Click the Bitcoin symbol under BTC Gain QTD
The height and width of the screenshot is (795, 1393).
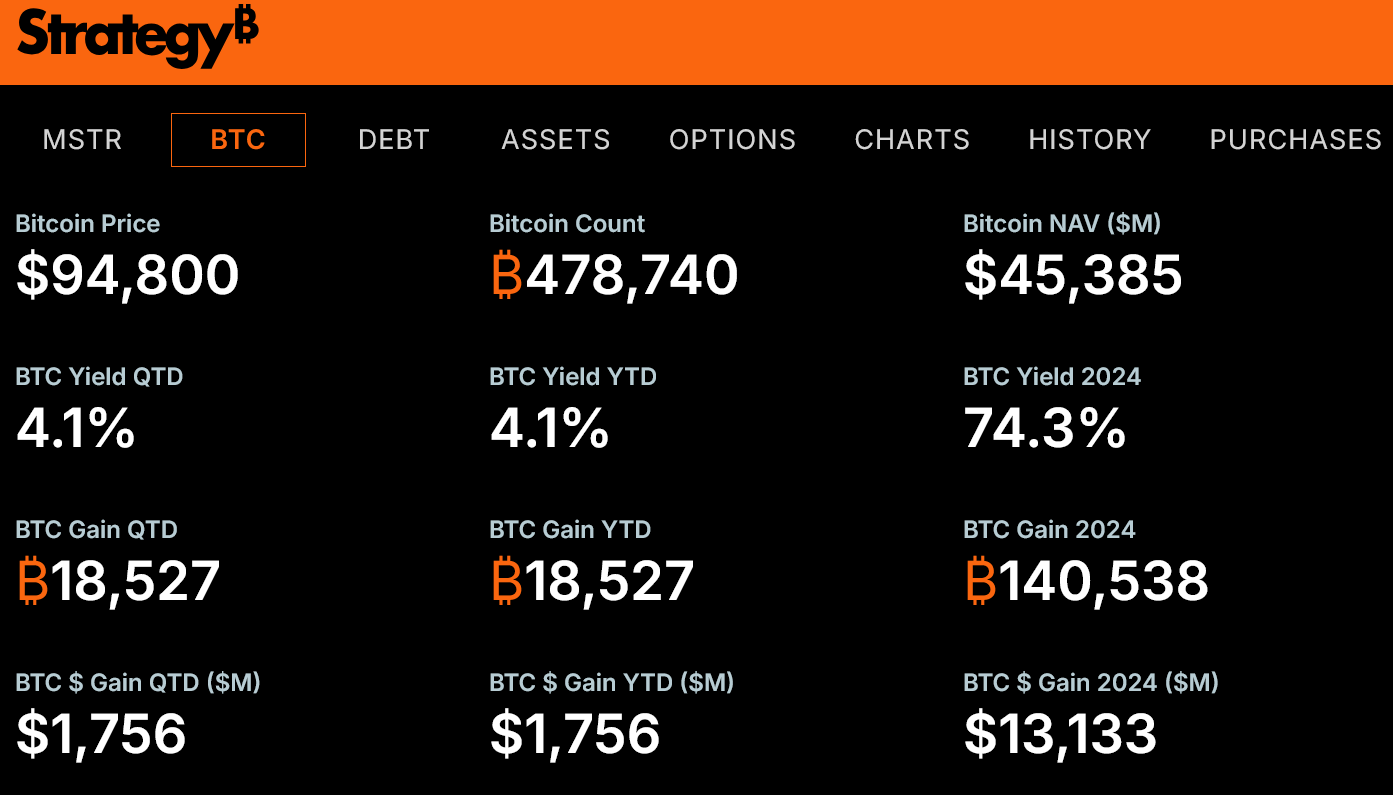click(33, 582)
